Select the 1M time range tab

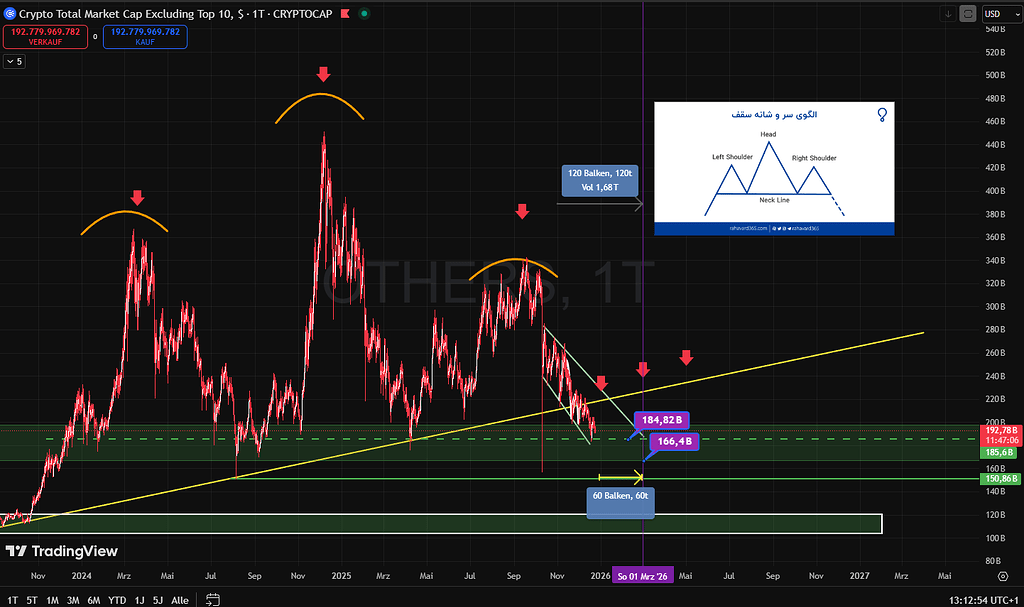52,600
